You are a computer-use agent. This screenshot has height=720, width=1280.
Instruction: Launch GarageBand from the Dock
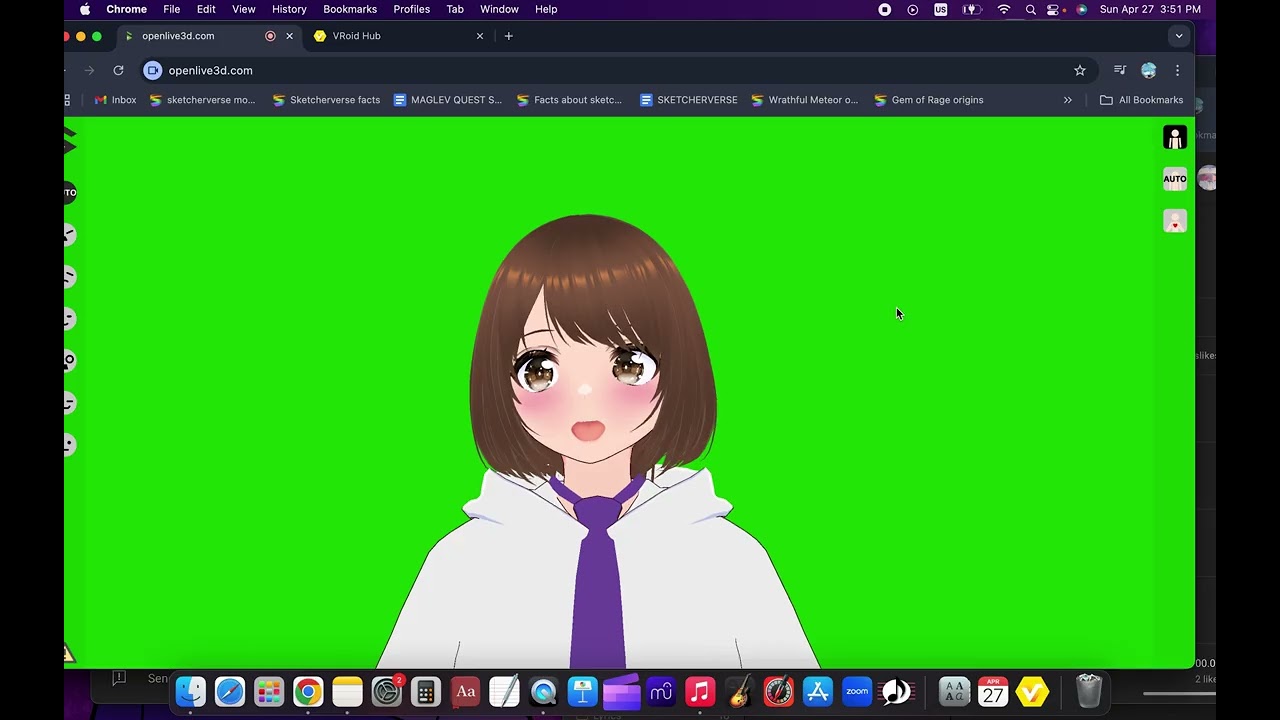tap(739, 692)
